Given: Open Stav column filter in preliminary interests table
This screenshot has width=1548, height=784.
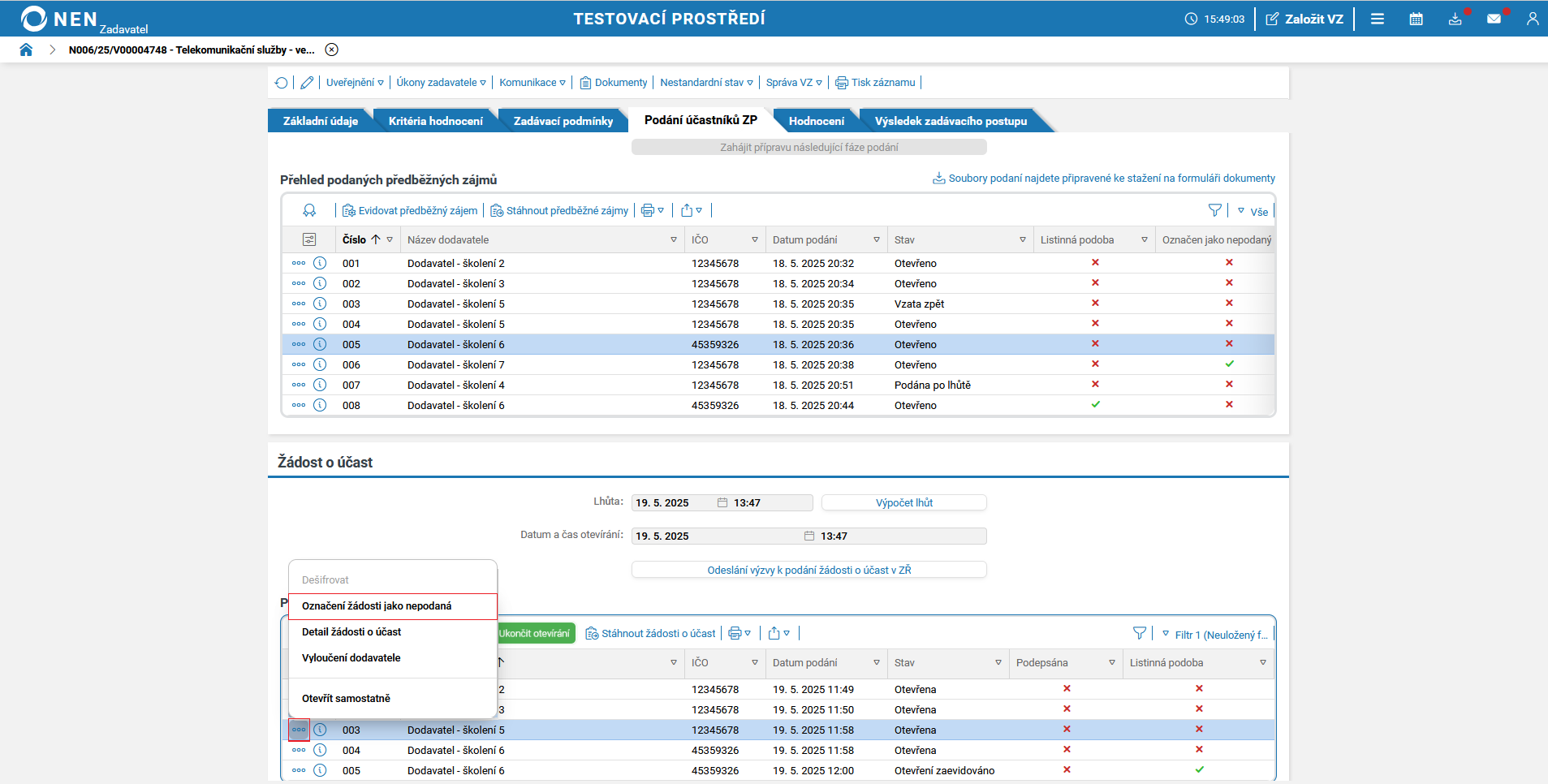Looking at the screenshot, I should tap(1022, 240).
